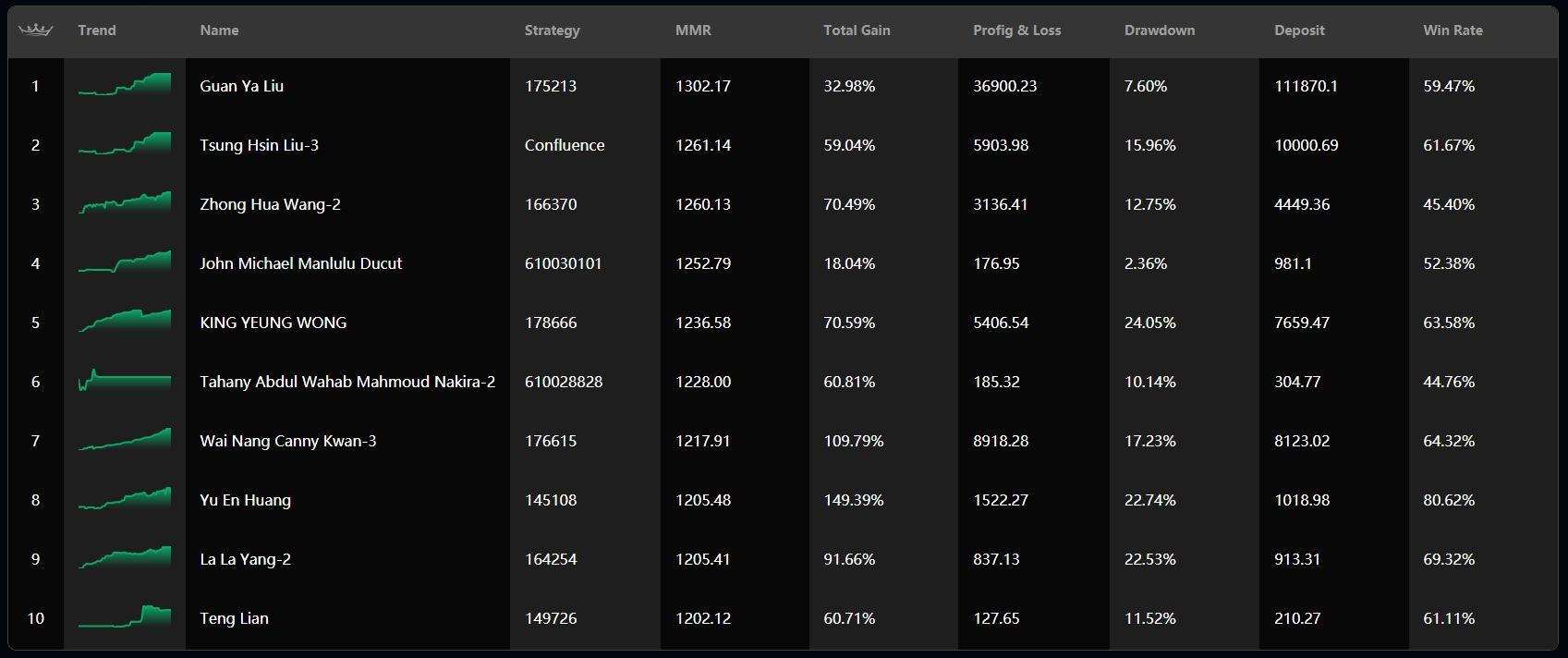The width and height of the screenshot is (1568, 658).
Task: Sort by Total Gain column header
Action: [857, 30]
